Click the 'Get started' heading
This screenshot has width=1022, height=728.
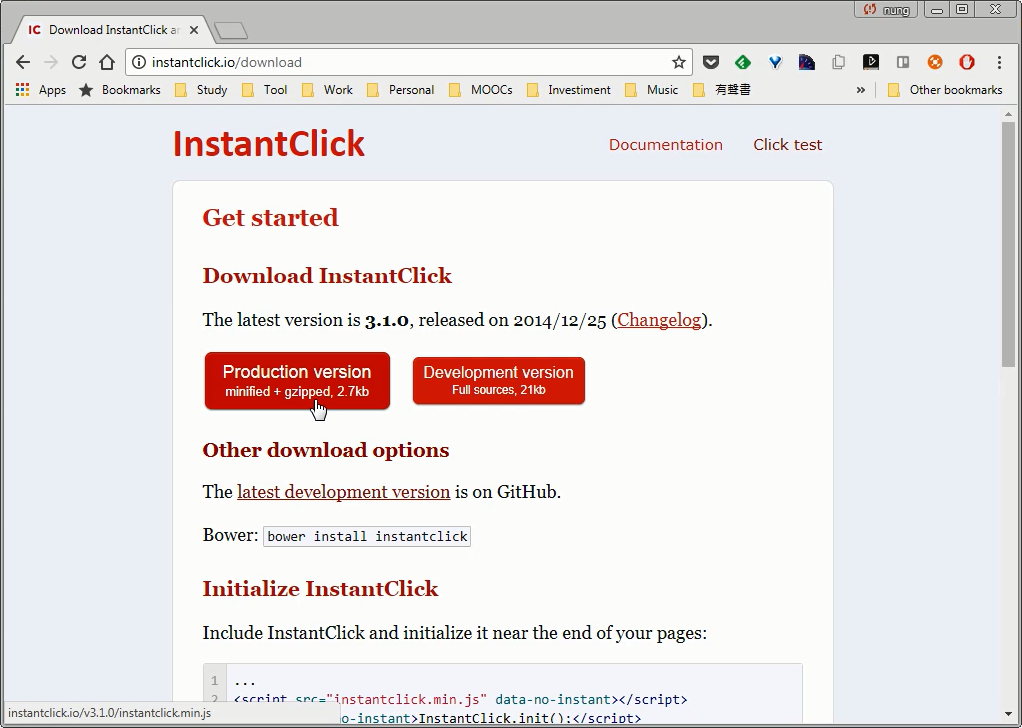click(x=270, y=218)
